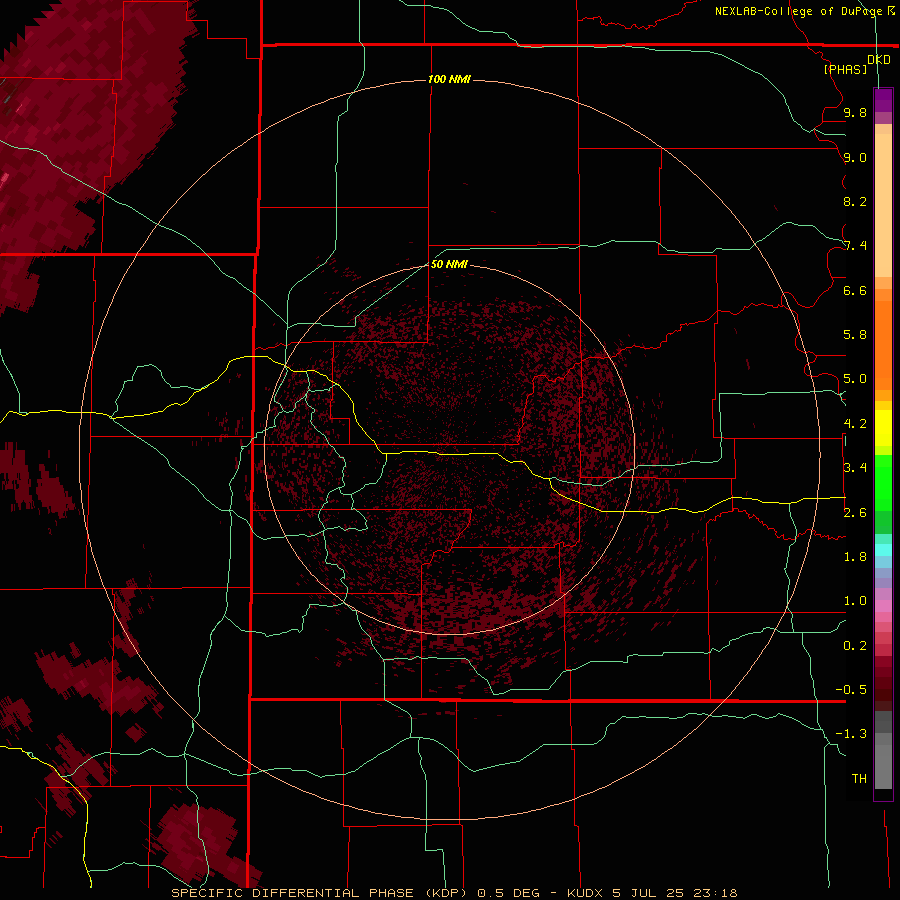
Task: Click the [PHAS] legend unit label
Action: coord(845,69)
